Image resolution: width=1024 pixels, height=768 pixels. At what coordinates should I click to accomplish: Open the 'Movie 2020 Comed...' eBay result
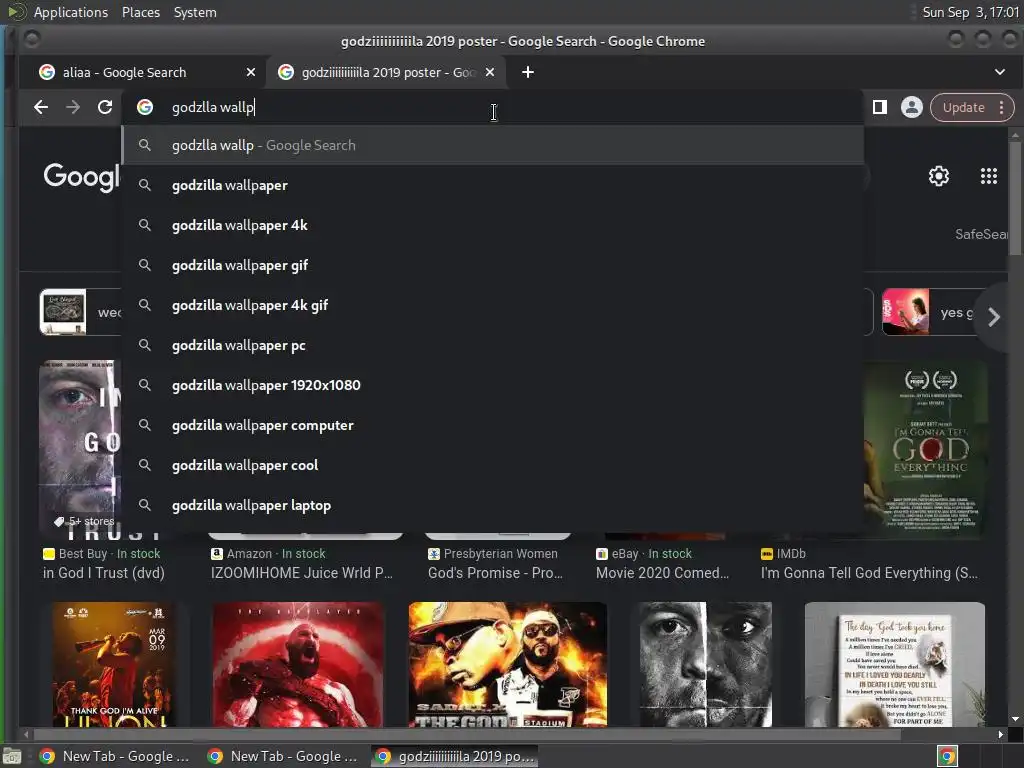(662, 573)
